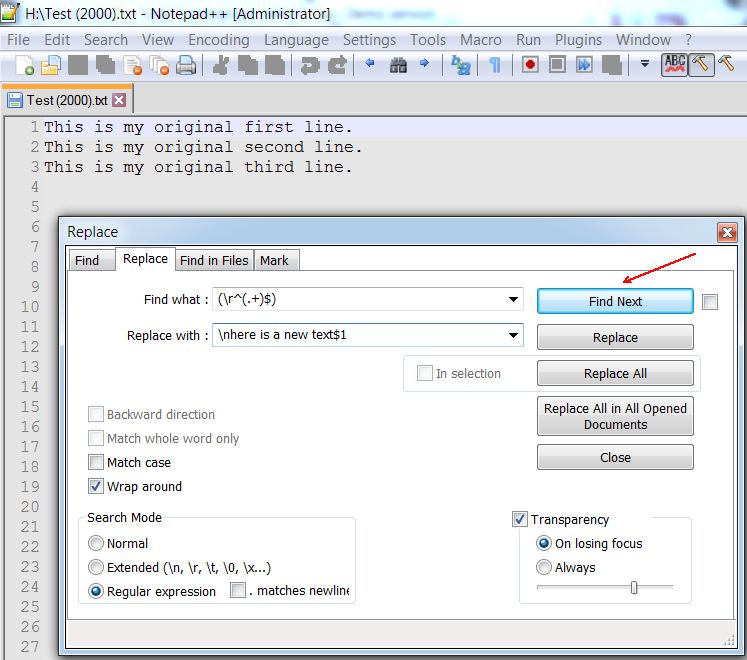Click the blue right arrow toolbar icon

pyautogui.click(x=424, y=63)
